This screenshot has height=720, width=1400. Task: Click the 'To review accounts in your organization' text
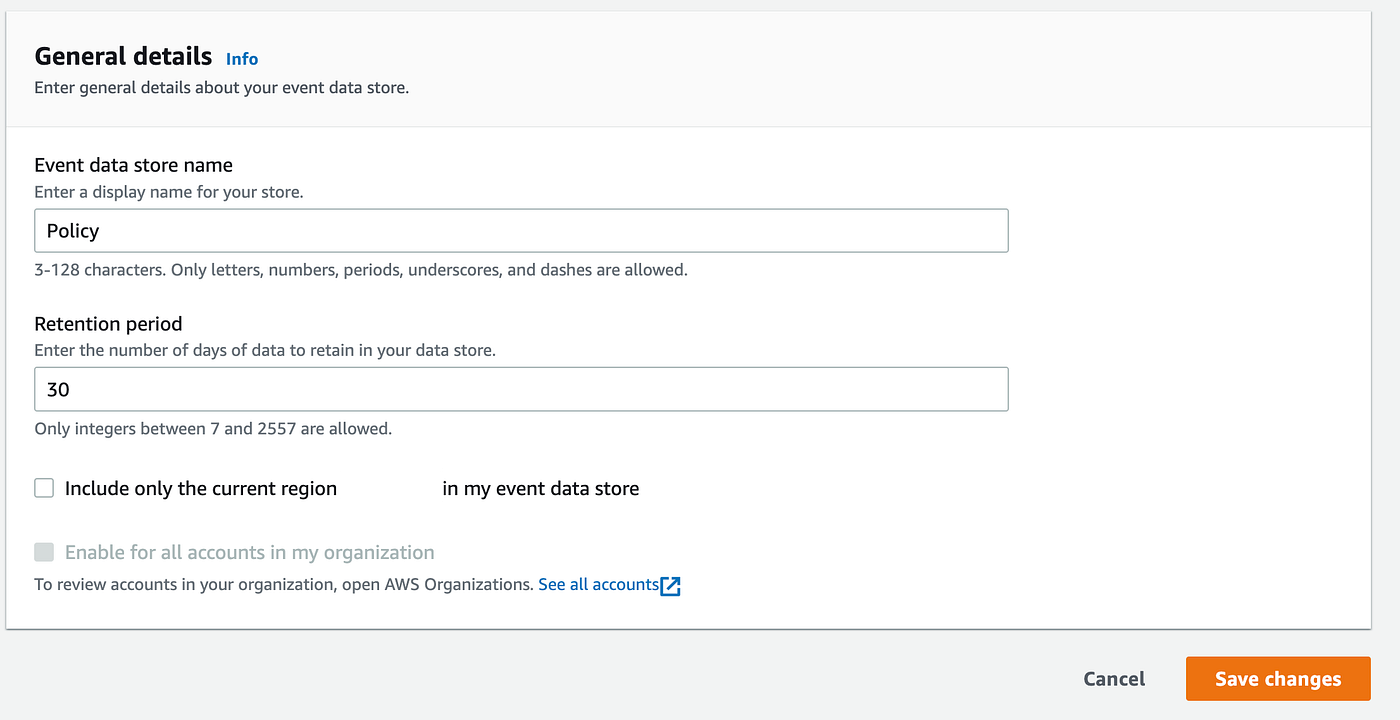pyautogui.click(x=283, y=585)
